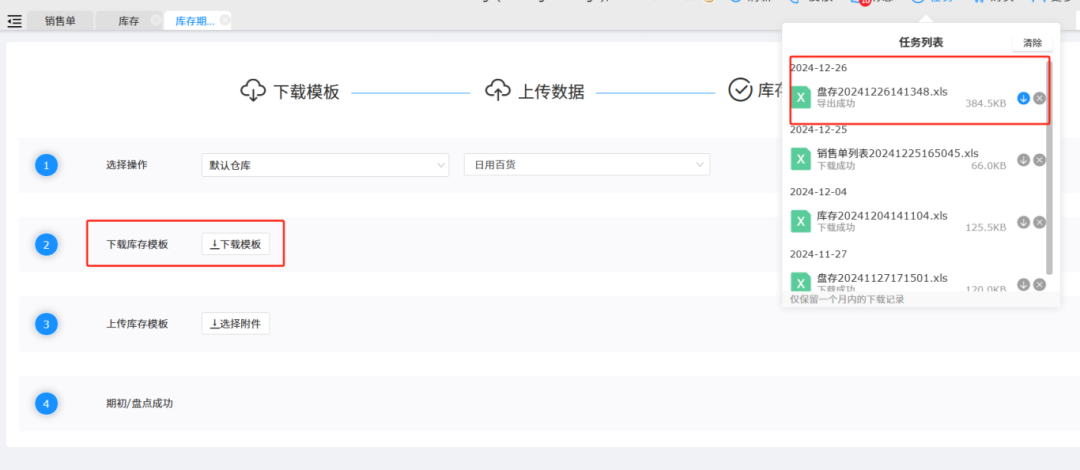Screen dimensions: 1080x470
Task: Click the 选择附件 upload button
Action: [236, 323]
